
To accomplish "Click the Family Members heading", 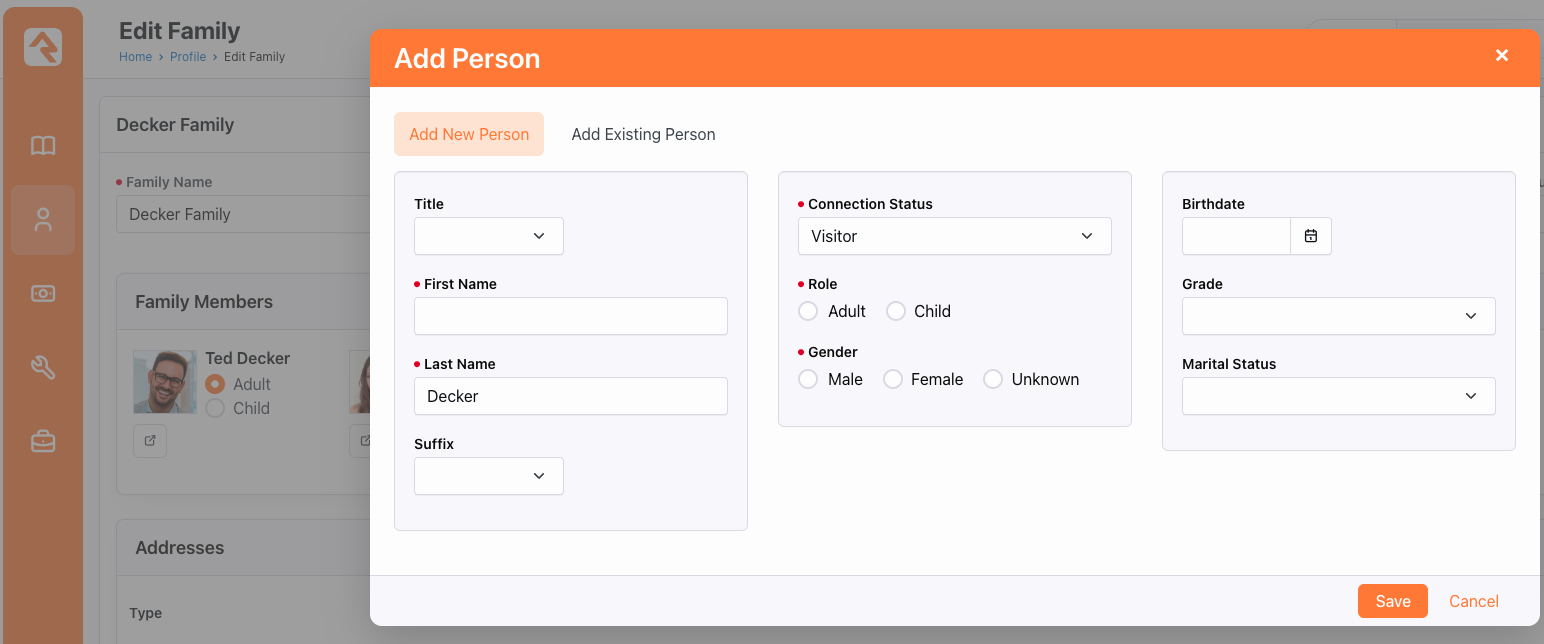I will click(x=204, y=302).
